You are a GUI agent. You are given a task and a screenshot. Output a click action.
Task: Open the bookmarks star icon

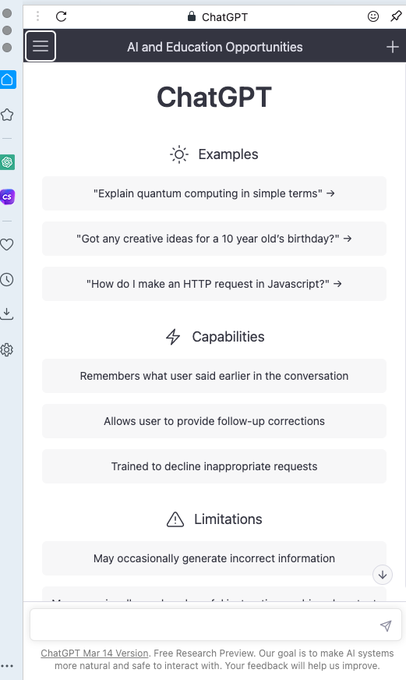7,115
